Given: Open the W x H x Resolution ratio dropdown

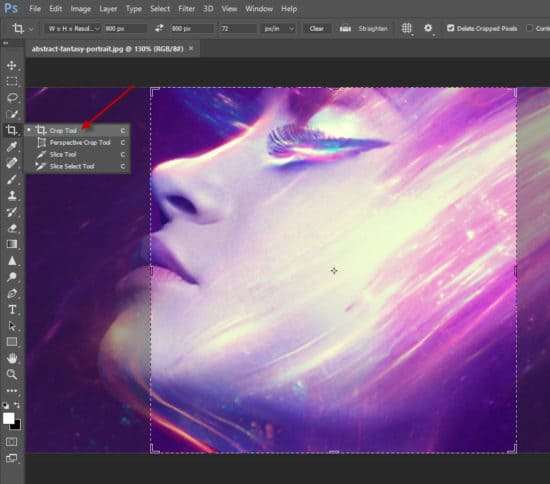Looking at the screenshot, I should point(72,28).
